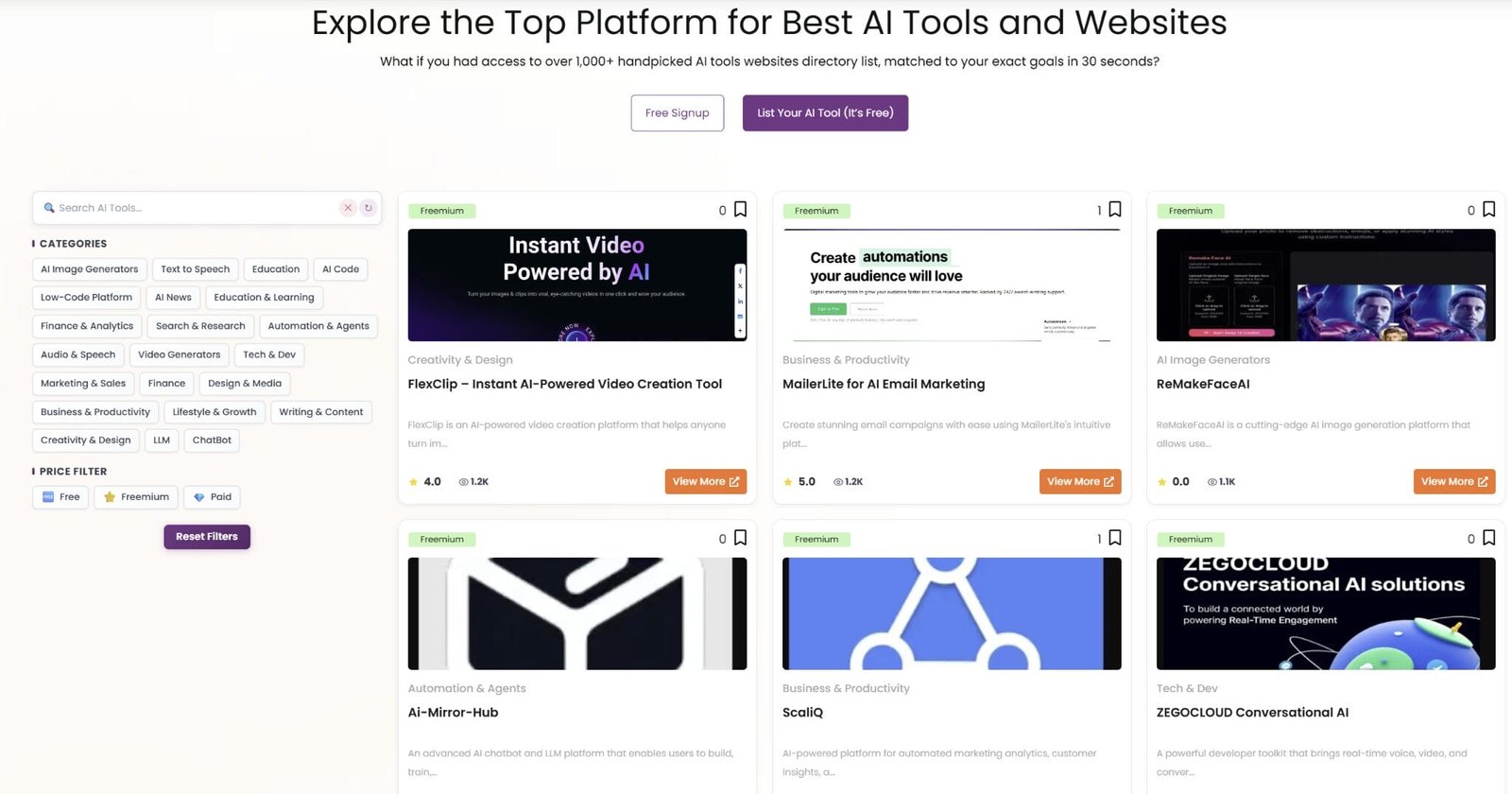Click the views eye icon on MailerLite card
This screenshot has height=794, width=1512.
point(838,482)
